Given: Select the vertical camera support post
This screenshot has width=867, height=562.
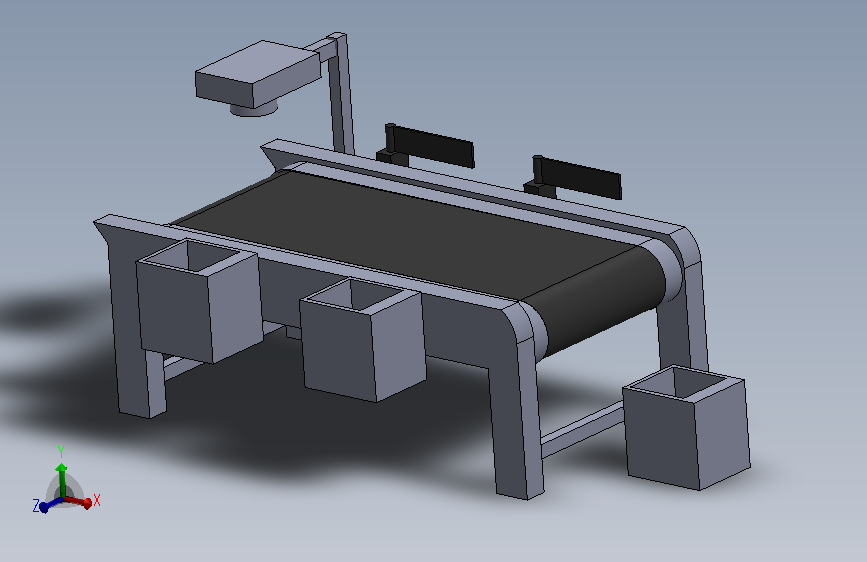Looking at the screenshot, I should (x=341, y=94).
